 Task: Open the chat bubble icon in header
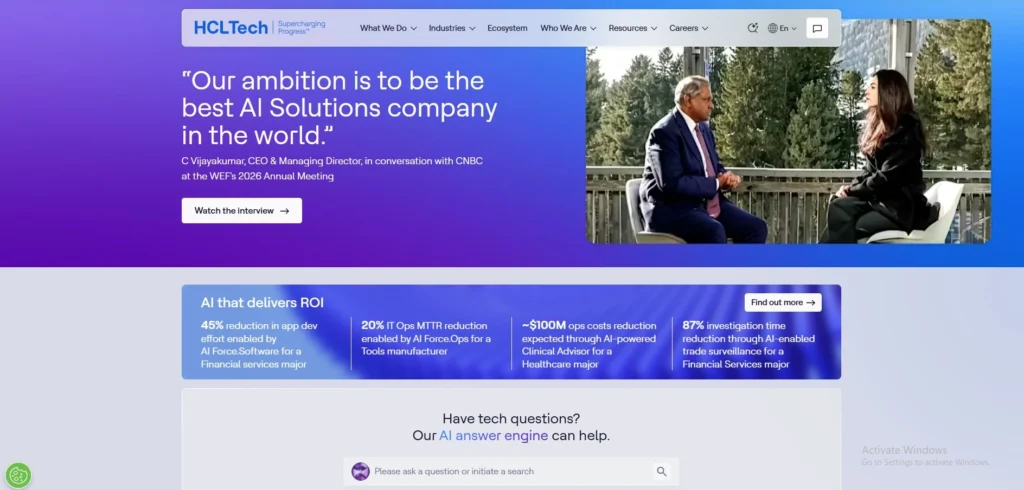tap(817, 29)
